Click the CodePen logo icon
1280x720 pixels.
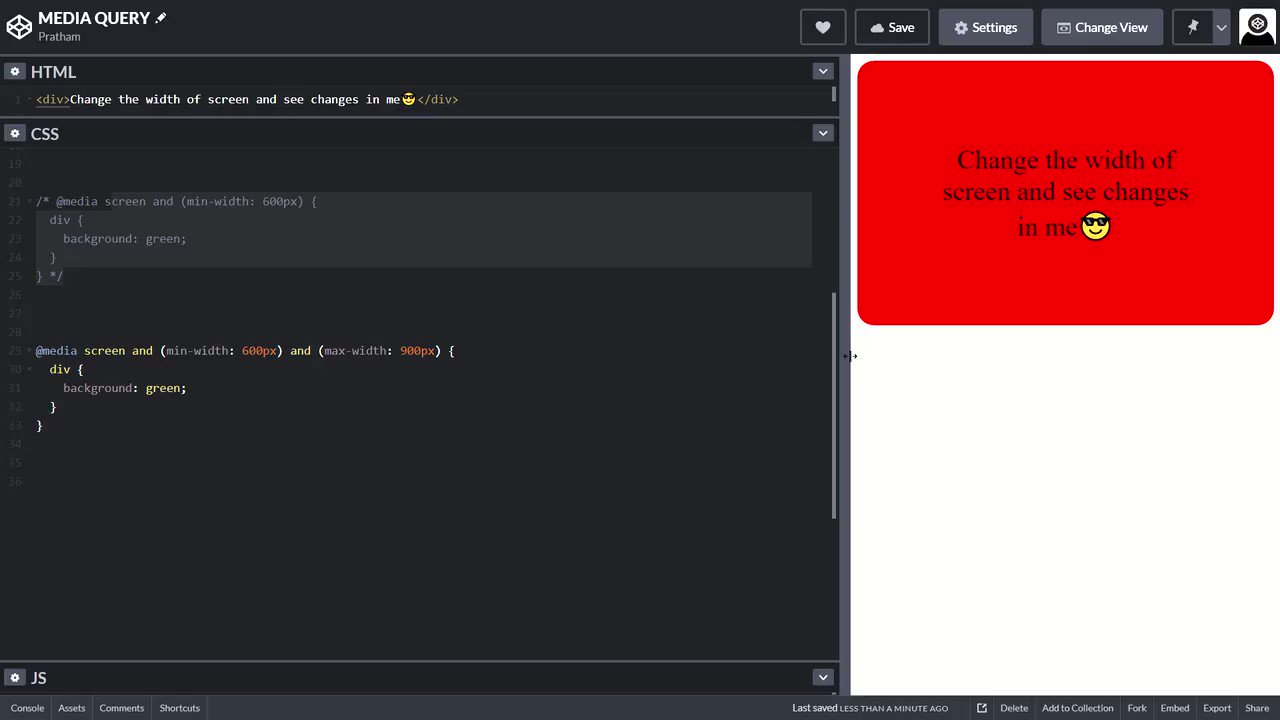[19, 27]
